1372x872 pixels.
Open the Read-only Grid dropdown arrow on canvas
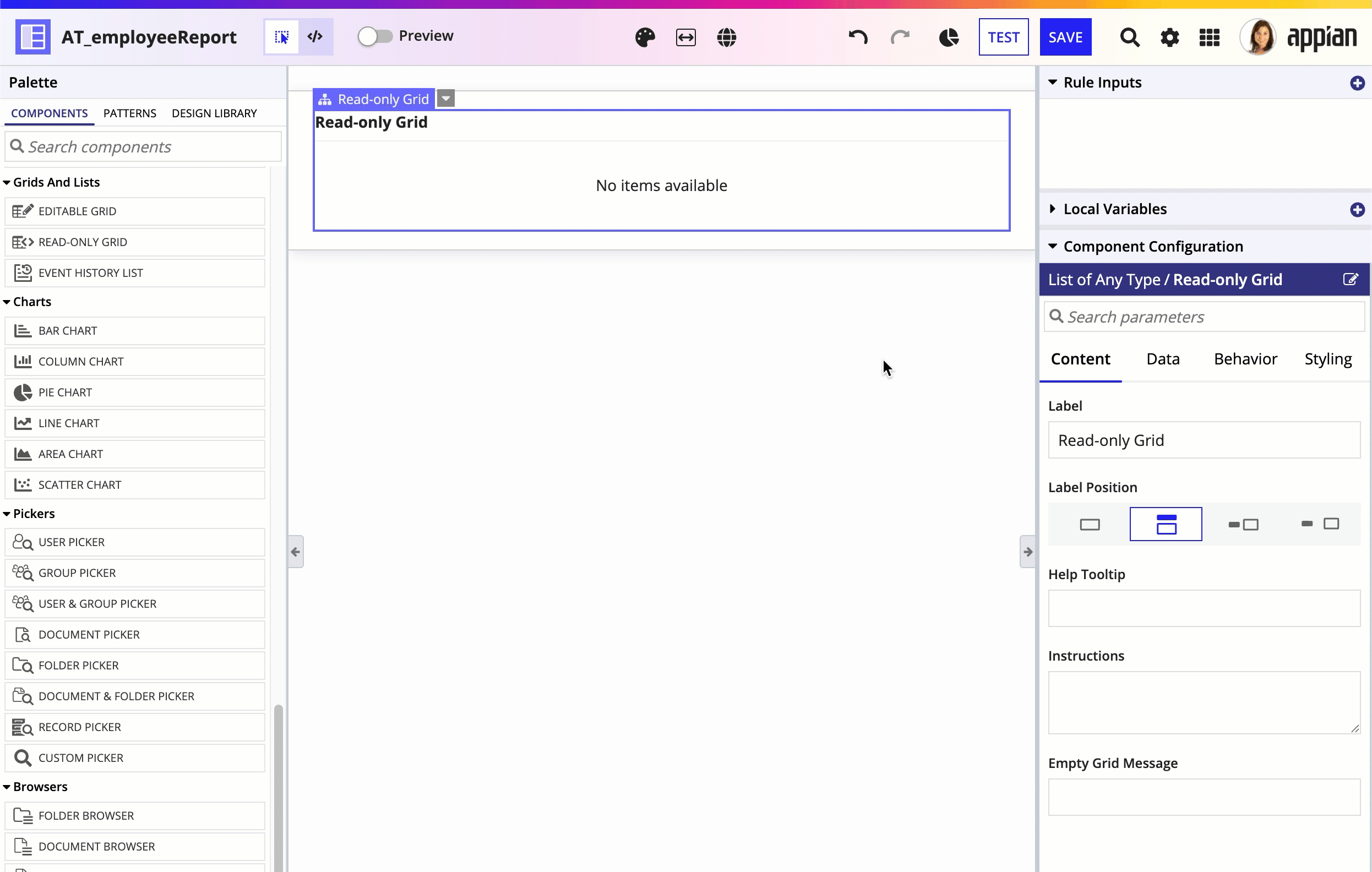pyautogui.click(x=446, y=99)
